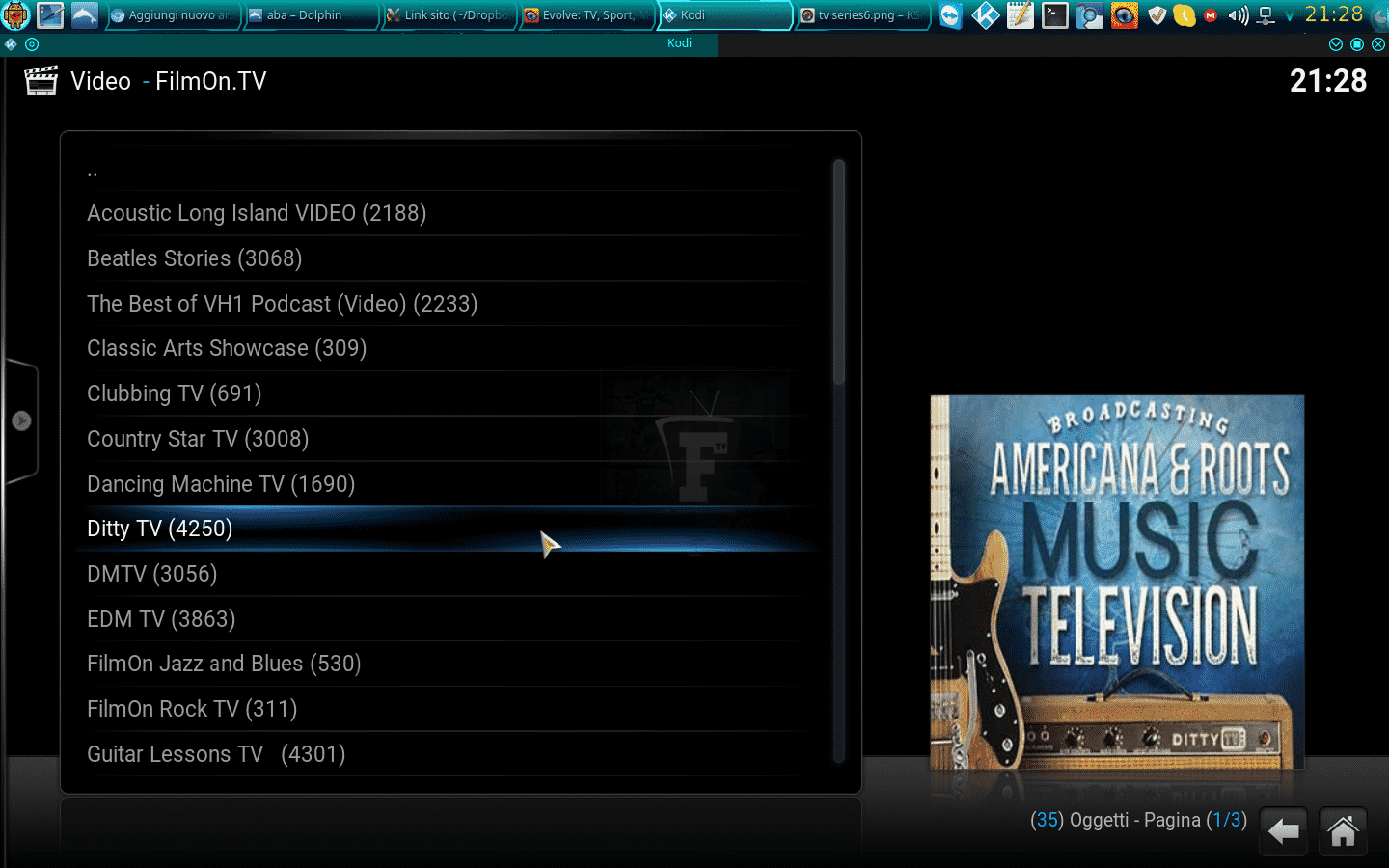Toggle the pin-on-all-desktops titlebar button
Viewport: 1389px width, 868px height.
click(x=32, y=44)
